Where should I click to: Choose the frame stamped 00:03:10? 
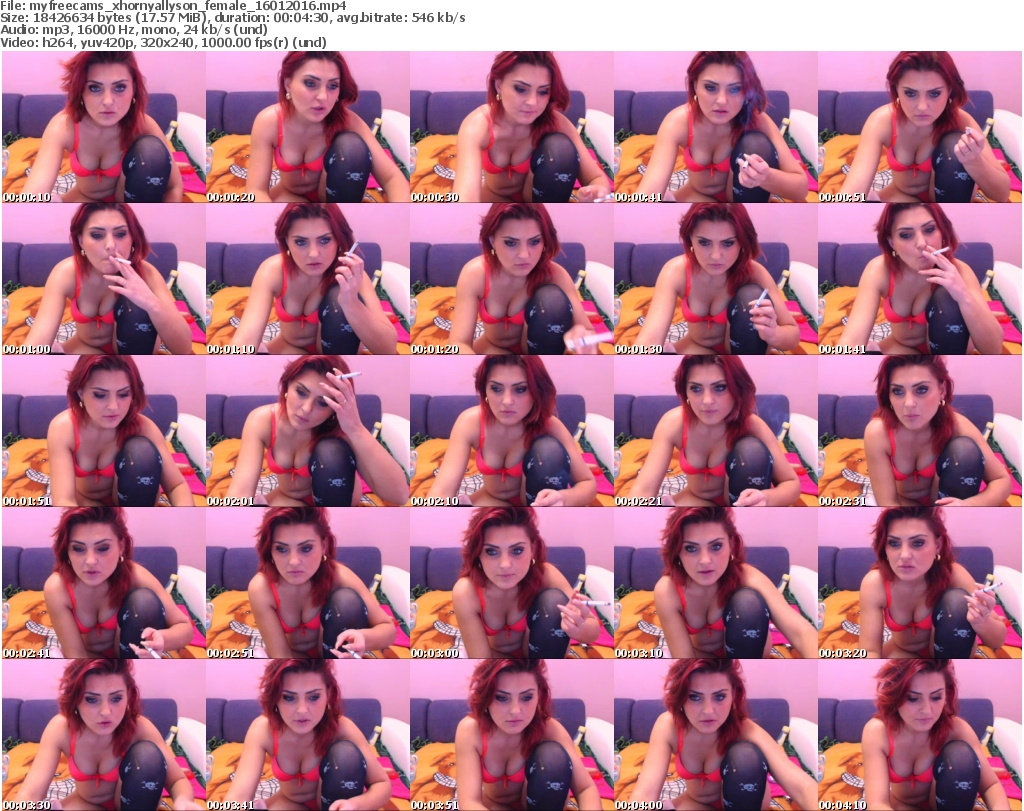[x=716, y=583]
